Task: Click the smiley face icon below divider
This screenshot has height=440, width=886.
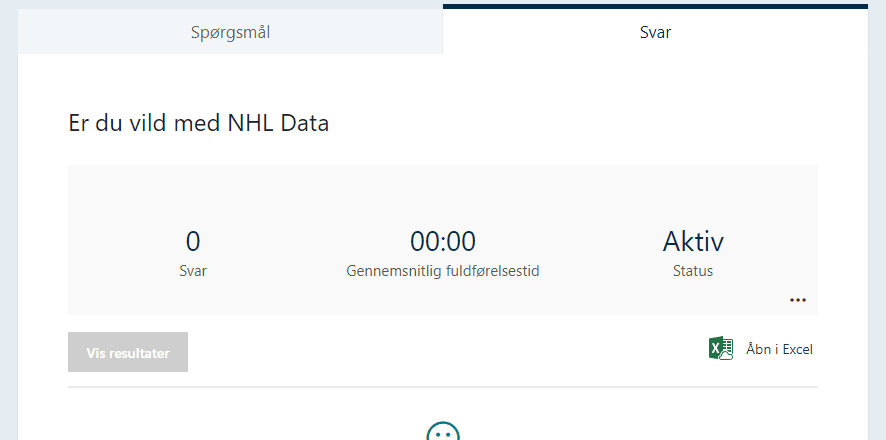Action: click(x=443, y=434)
